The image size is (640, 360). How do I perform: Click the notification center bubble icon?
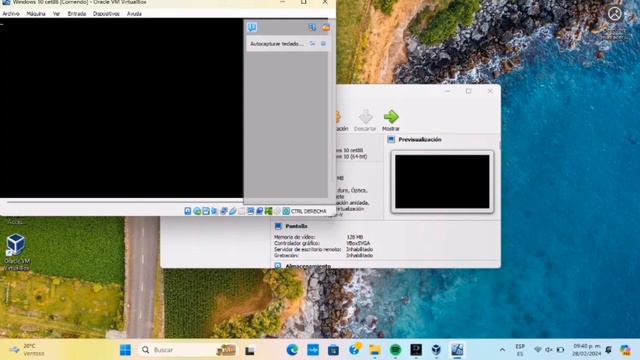tap(252, 27)
